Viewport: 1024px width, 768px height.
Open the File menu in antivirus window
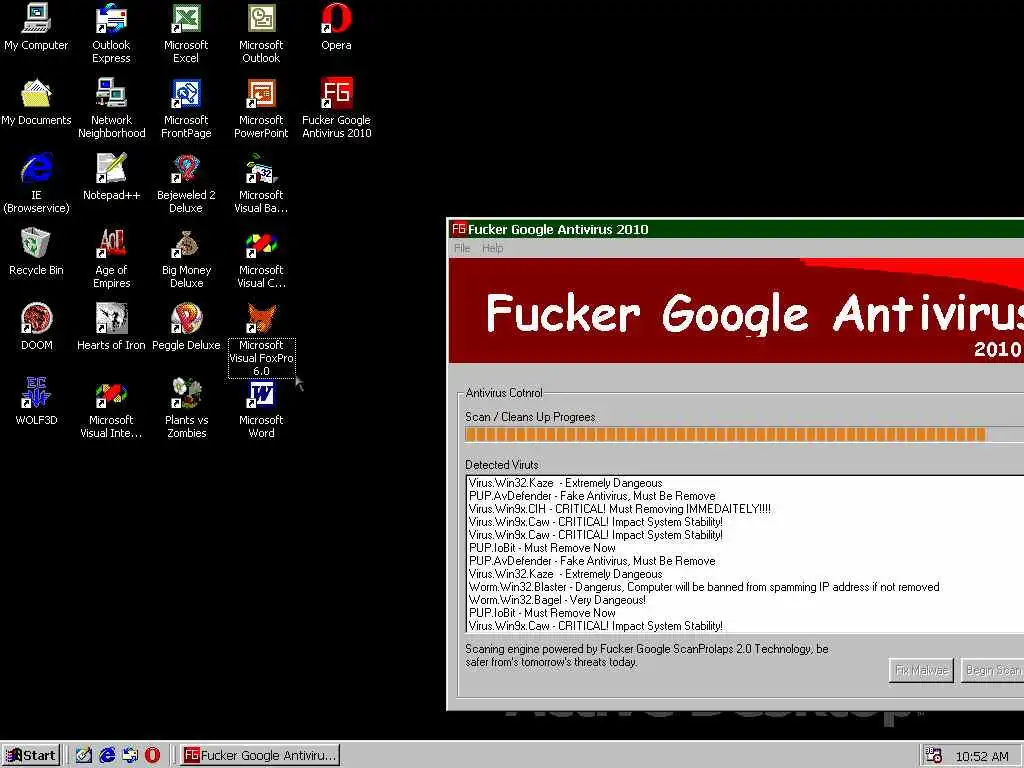462,248
